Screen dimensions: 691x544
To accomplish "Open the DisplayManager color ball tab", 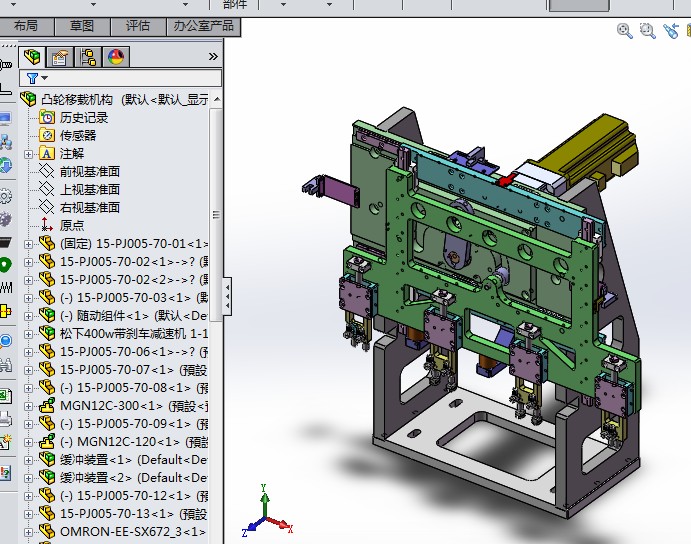I will click(x=115, y=57).
